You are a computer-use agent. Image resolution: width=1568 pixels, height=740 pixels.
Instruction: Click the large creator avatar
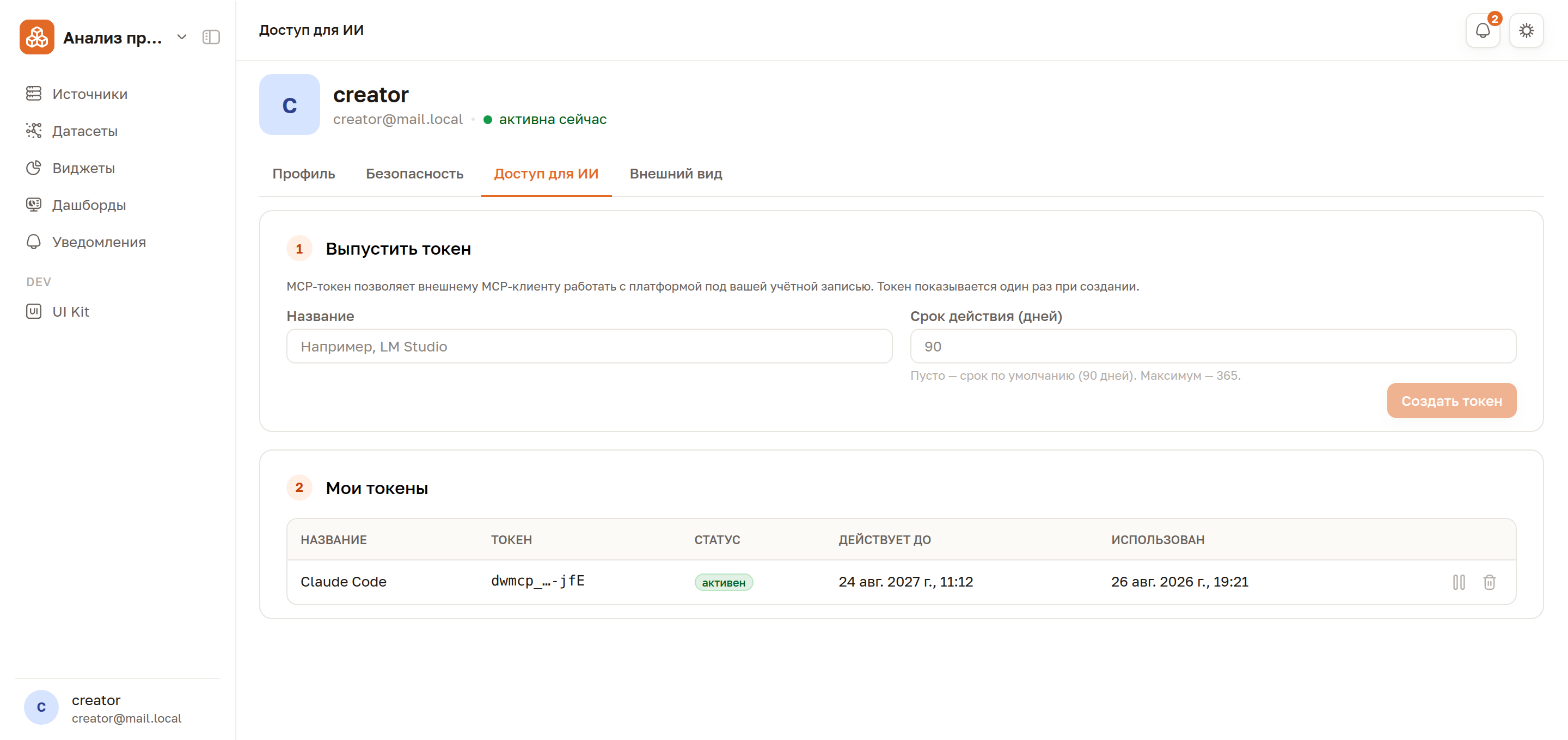[289, 104]
